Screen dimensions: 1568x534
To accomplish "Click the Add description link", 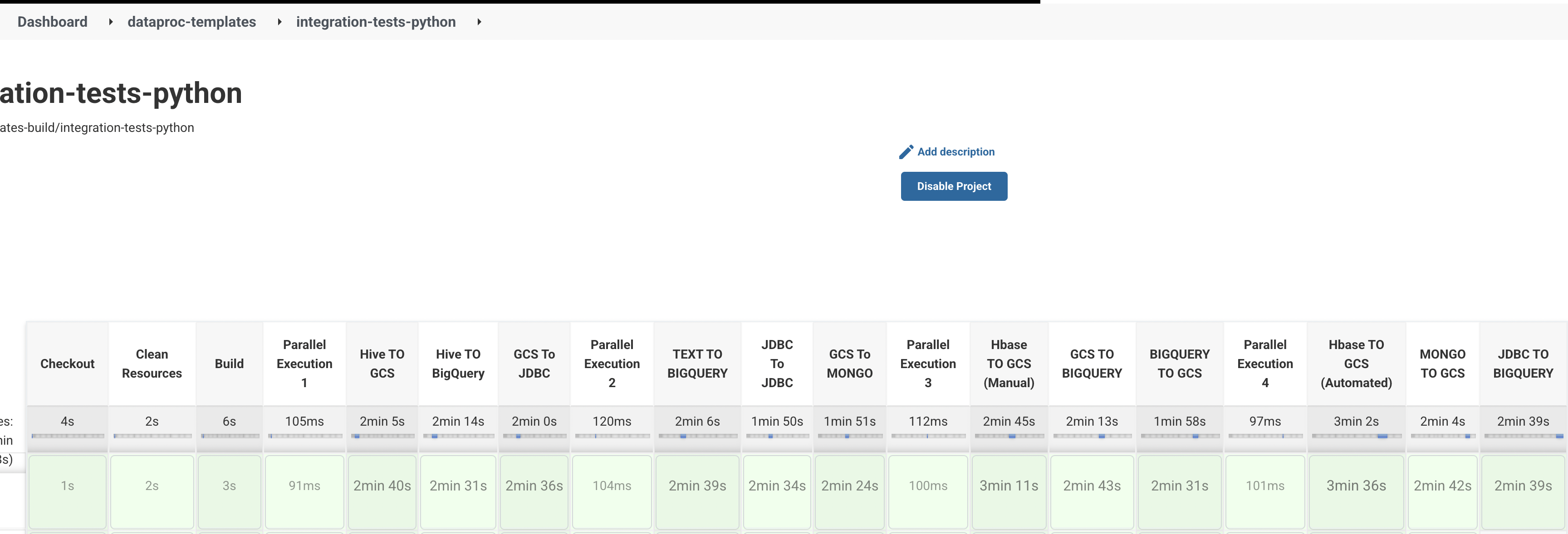I will point(955,151).
